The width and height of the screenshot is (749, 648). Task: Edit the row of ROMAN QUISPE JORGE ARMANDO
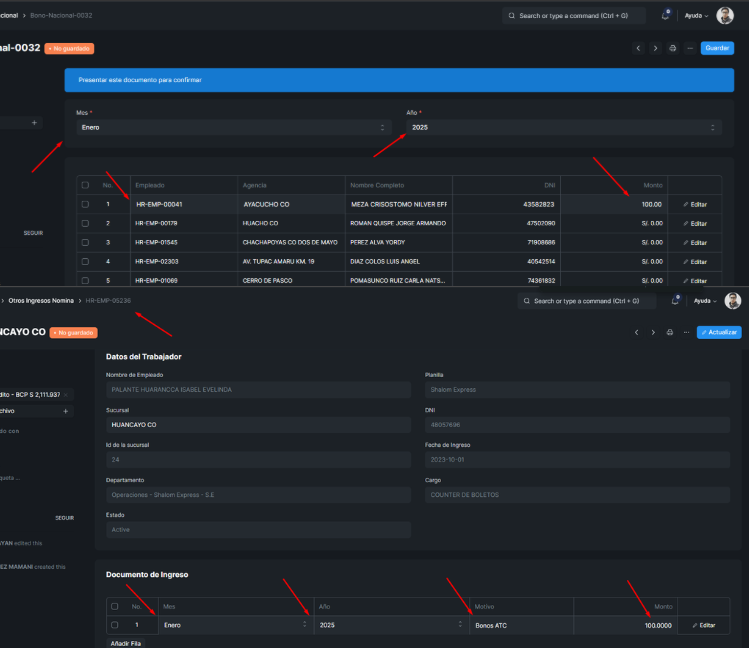[x=695, y=223]
